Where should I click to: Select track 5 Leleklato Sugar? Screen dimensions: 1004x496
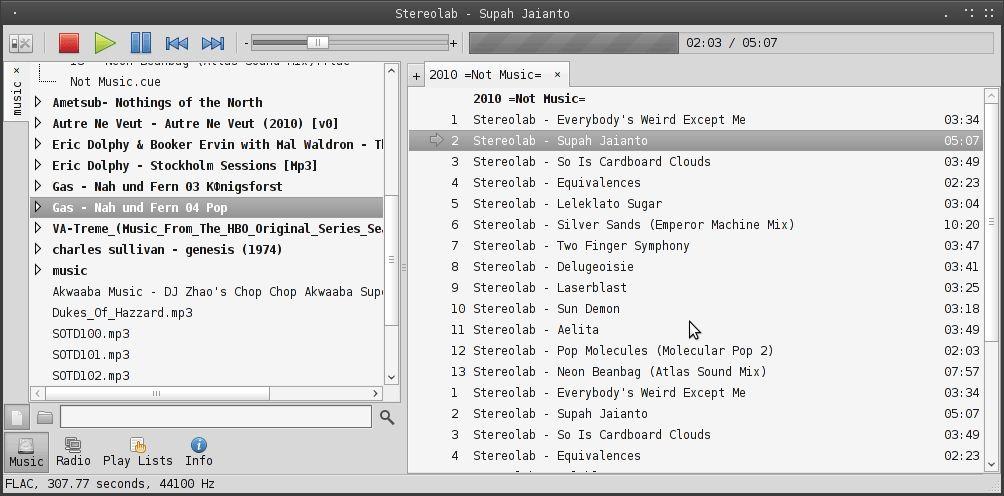[x=695, y=204]
